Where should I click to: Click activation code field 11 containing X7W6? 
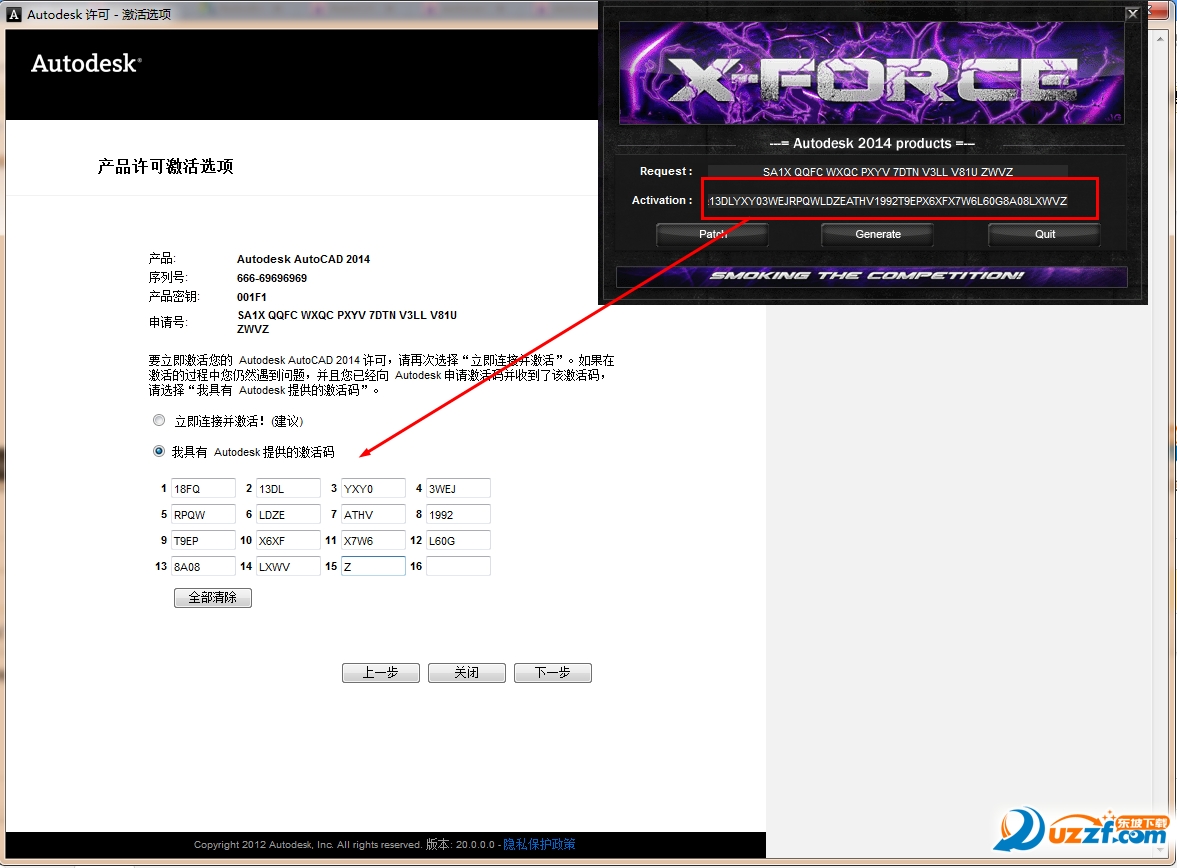tap(373, 541)
